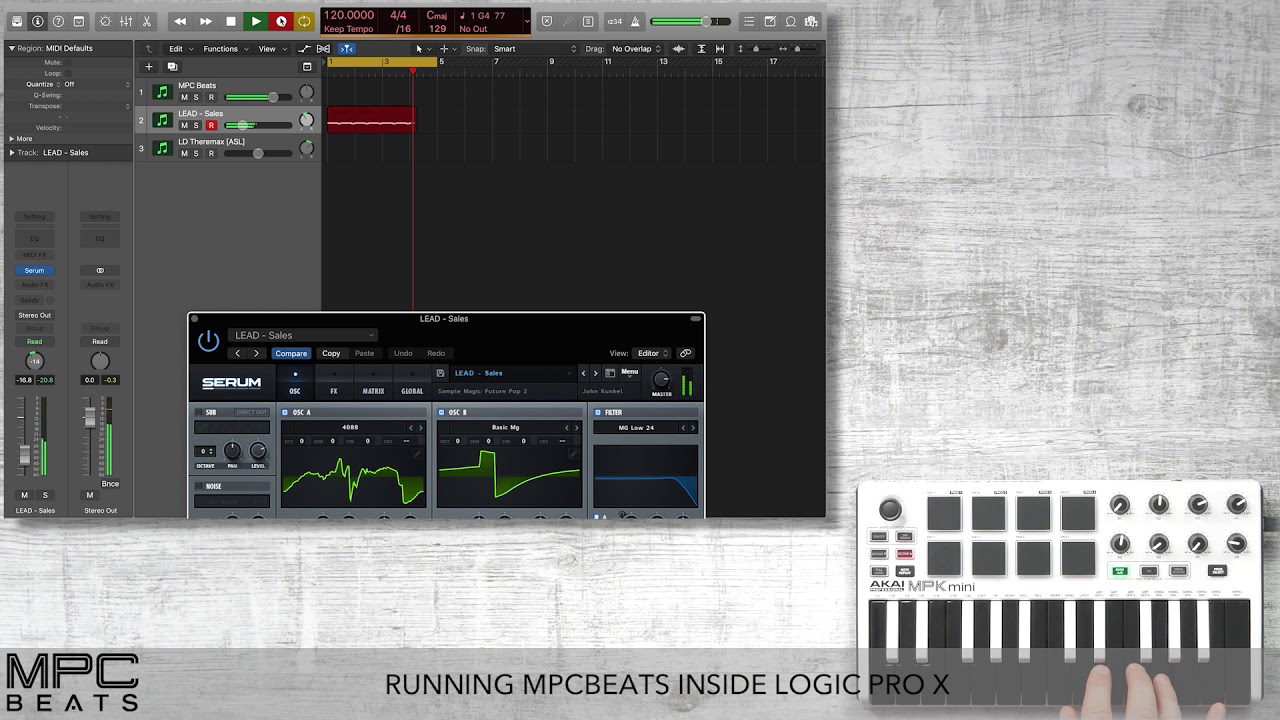Screen dimensions: 1280x720
Task: Open the Serum Menu dropdown
Action: 629,373
